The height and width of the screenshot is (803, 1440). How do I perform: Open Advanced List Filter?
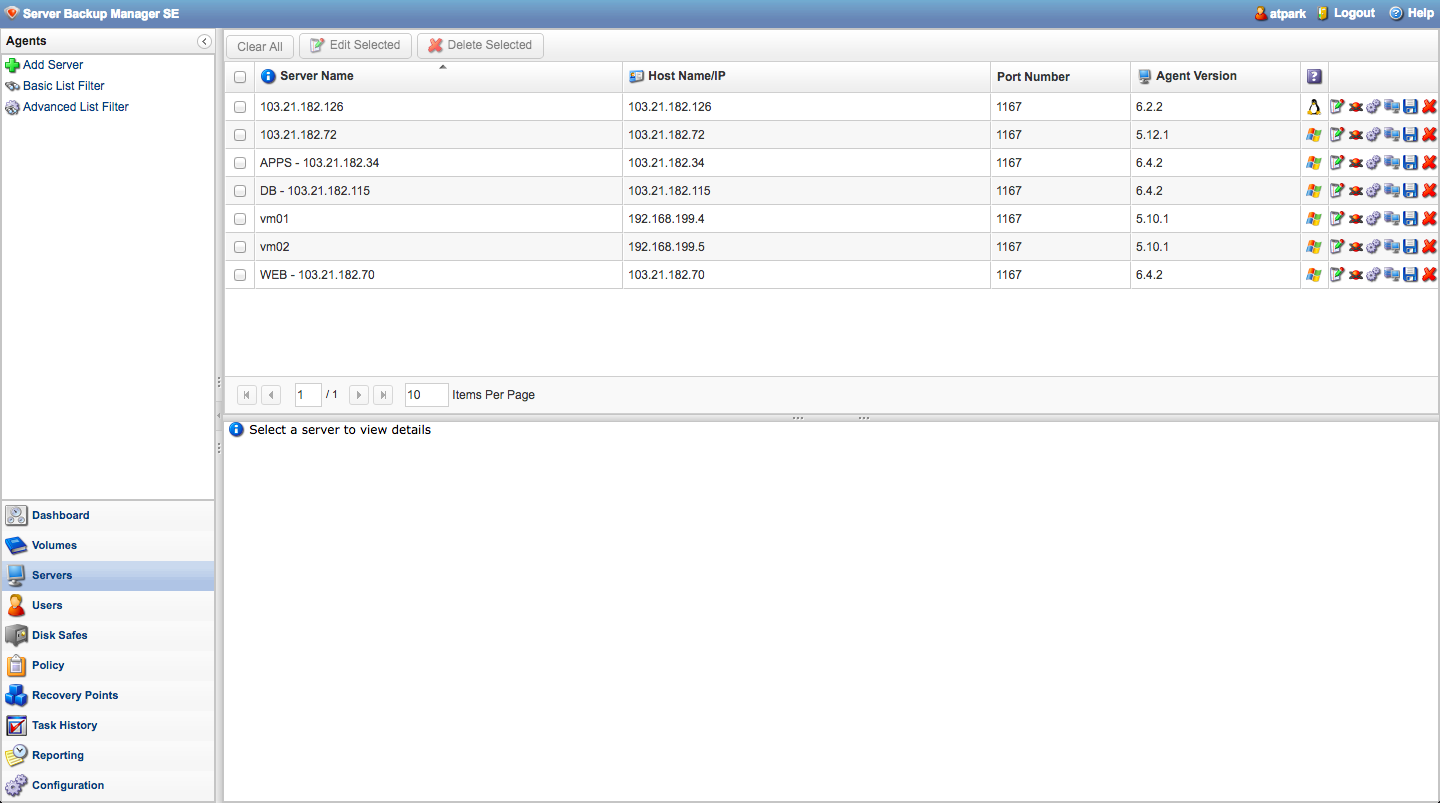[76, 107]
